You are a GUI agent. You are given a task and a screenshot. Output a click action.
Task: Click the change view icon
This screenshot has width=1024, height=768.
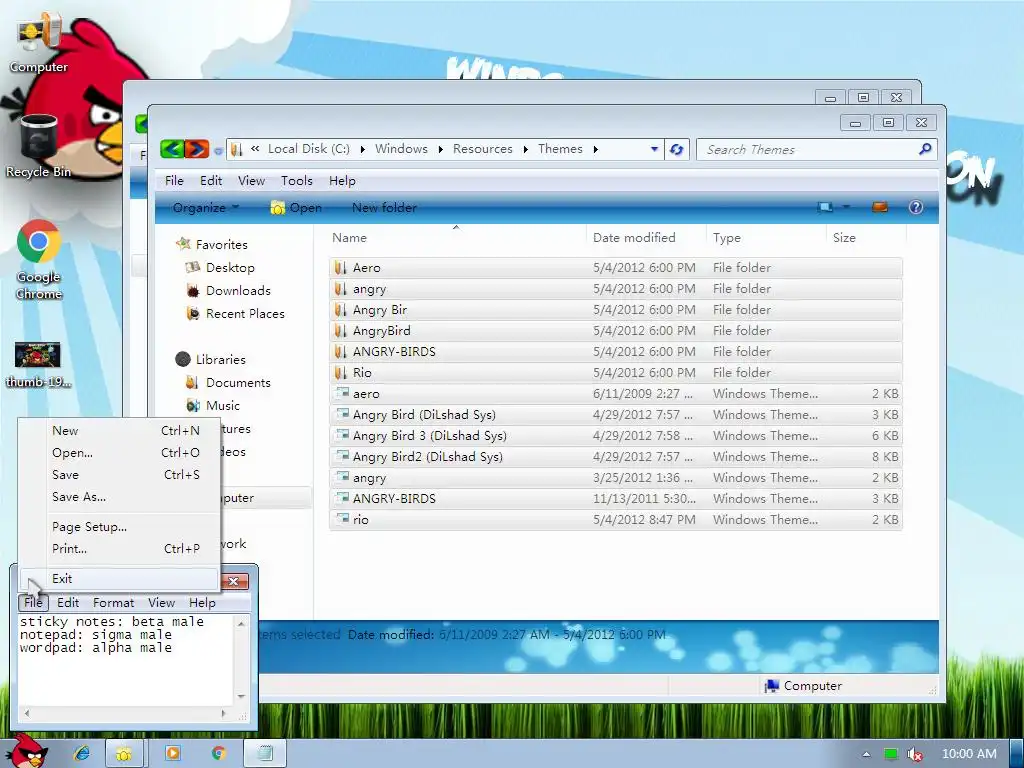click(825, 208)
